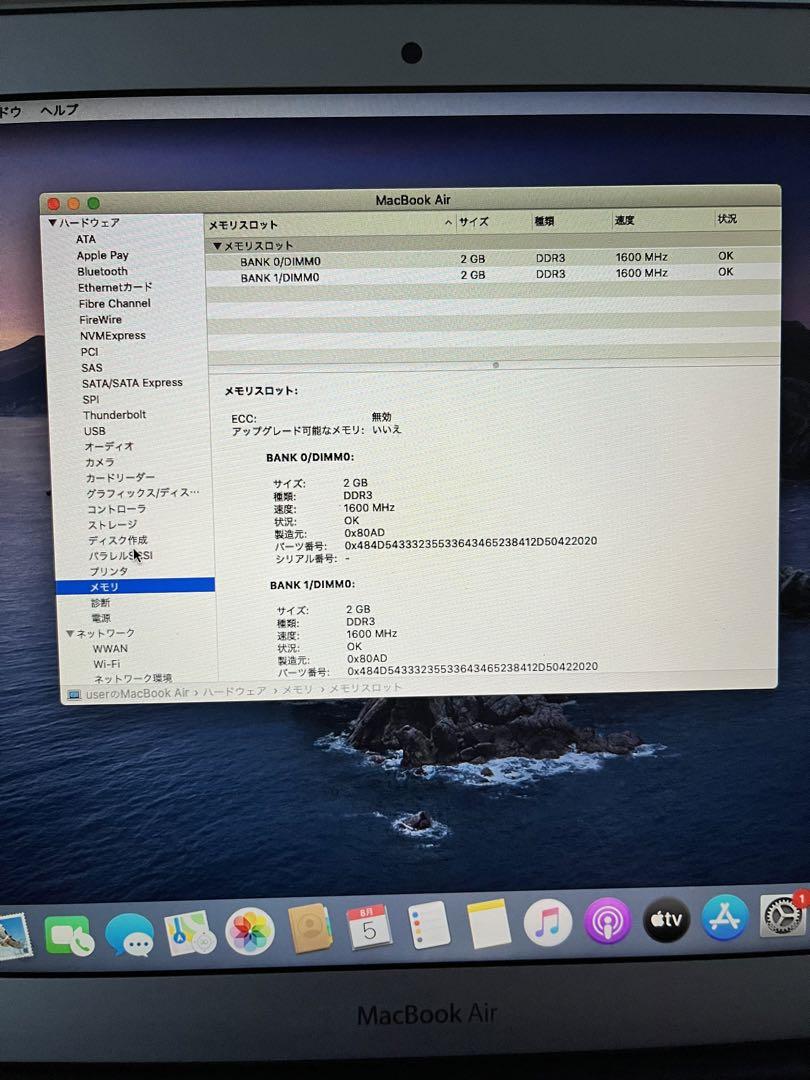Screen dimensions: 810x1080
Task: Select カメラ in the sidebar
Action: pyautogui.click(x=99, y=462)
